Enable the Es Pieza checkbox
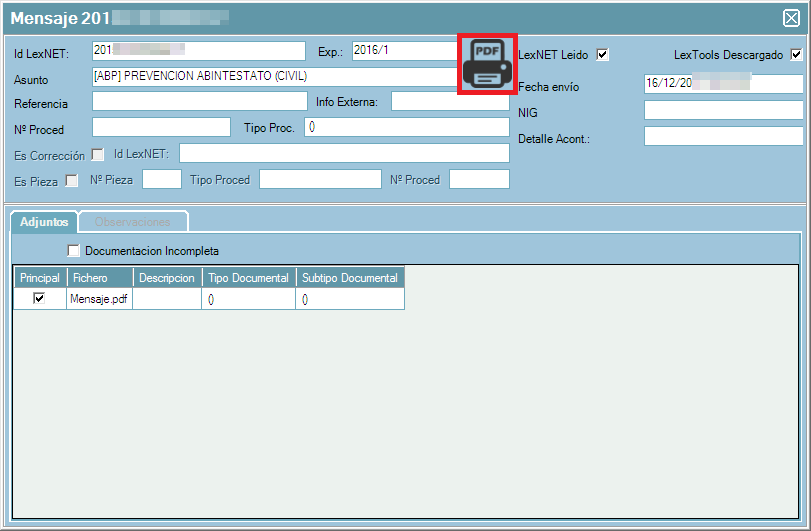 [72, 181]
